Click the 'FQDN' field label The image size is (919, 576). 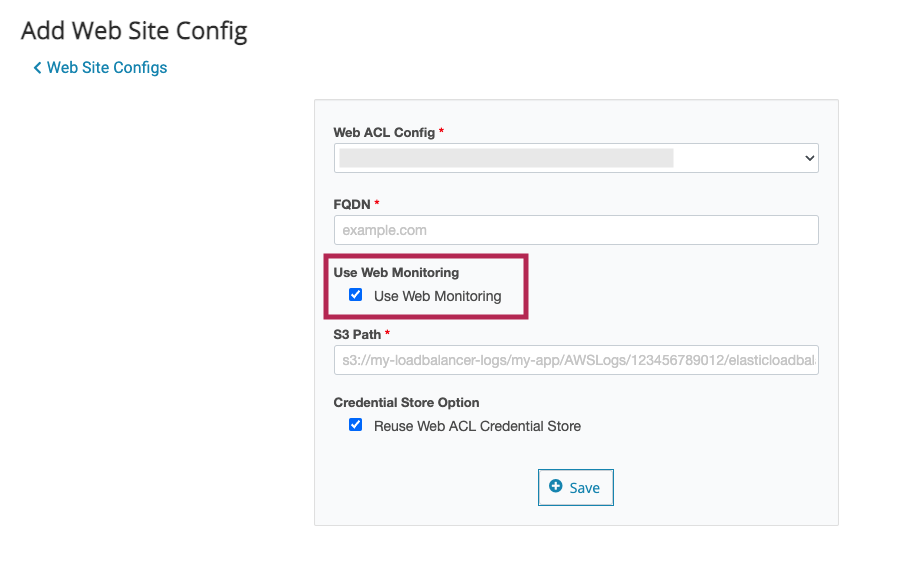pos(352,204)
